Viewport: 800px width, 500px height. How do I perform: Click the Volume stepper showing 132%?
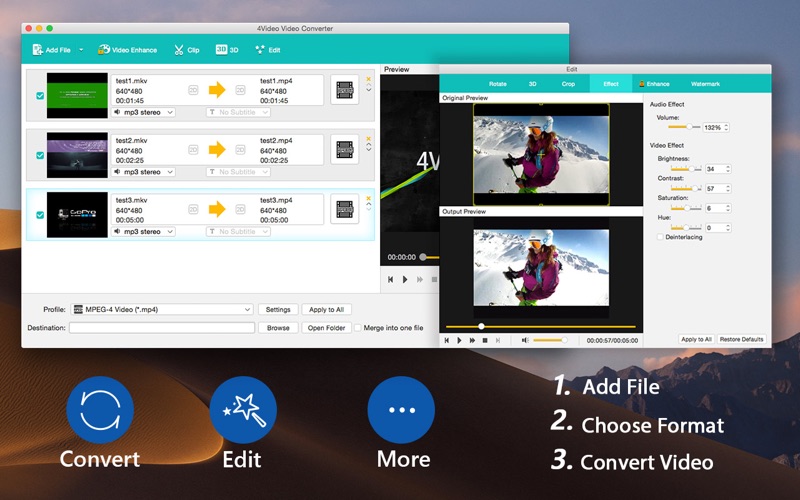(x=716, y=127)
